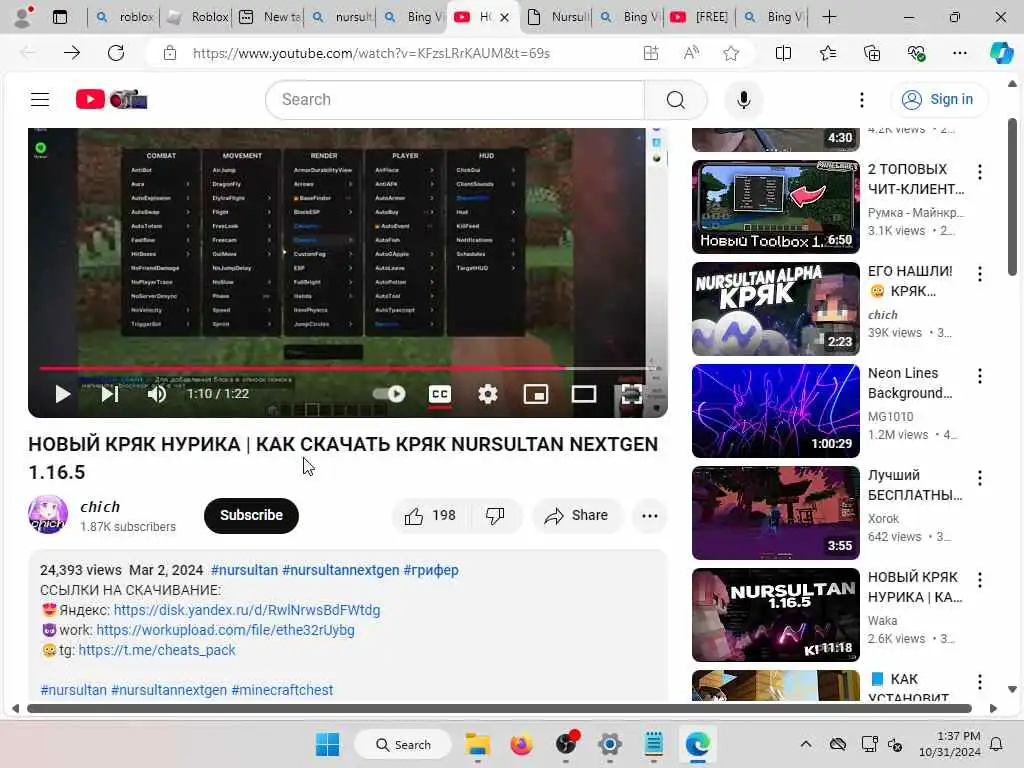
Task: Open options for Лучший БЕСПЛАТНЫ video
Action: tap(980, 477)
